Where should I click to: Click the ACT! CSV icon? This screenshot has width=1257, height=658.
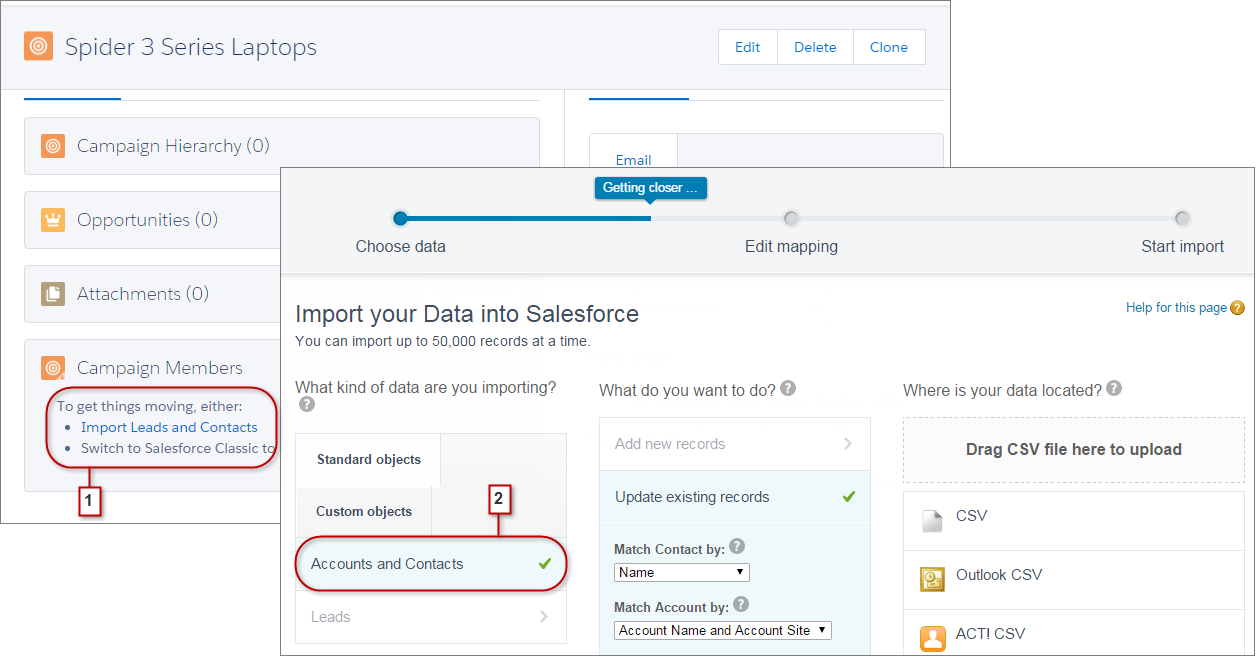click(x=932, y=638)
